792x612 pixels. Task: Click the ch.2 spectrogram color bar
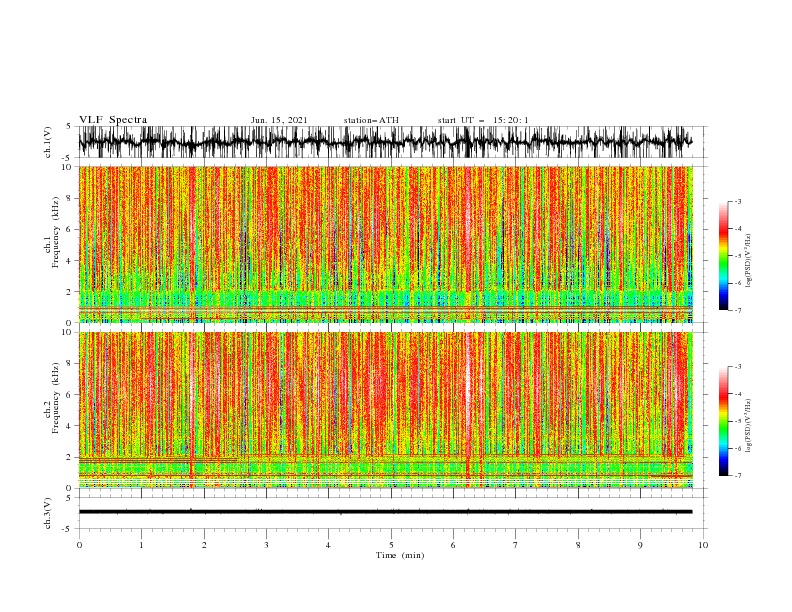(723, 421)
